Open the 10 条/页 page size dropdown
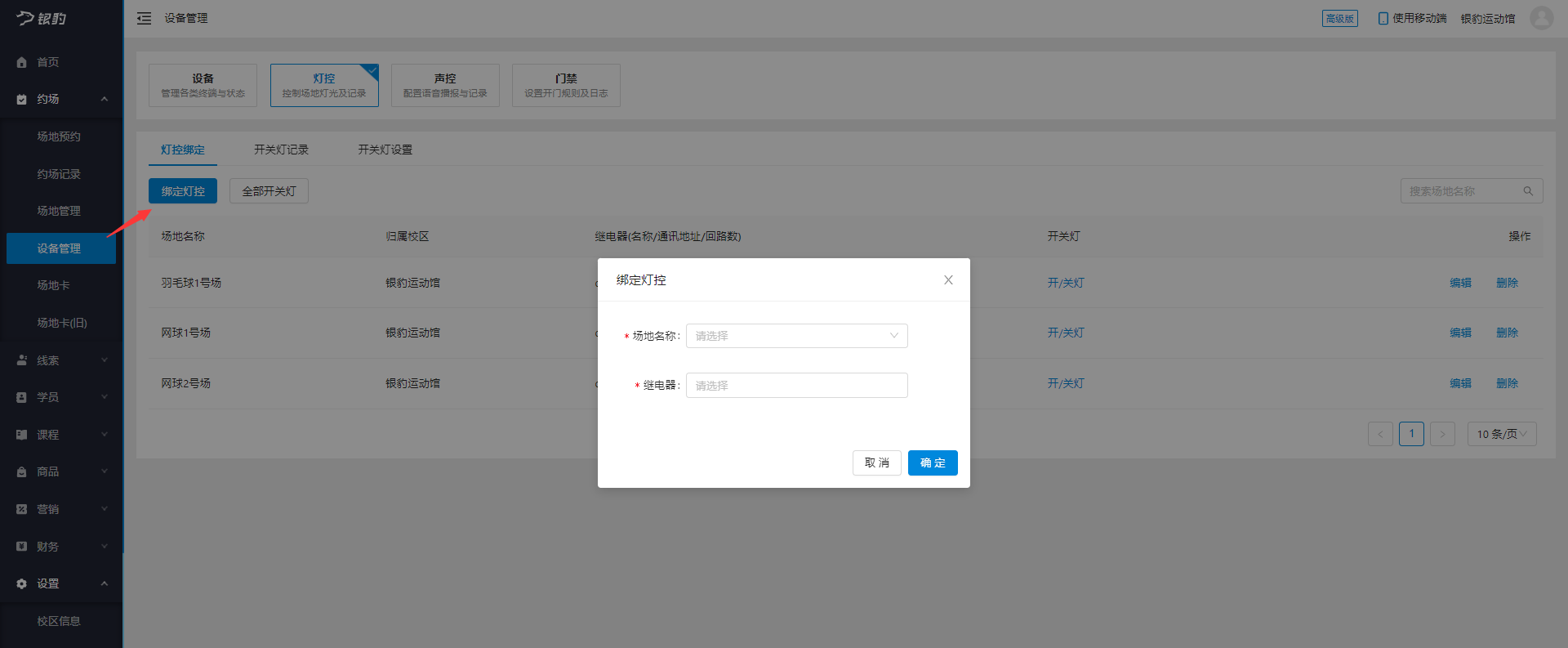This screenshot has width=1568, height=648. coord(1501,434)
